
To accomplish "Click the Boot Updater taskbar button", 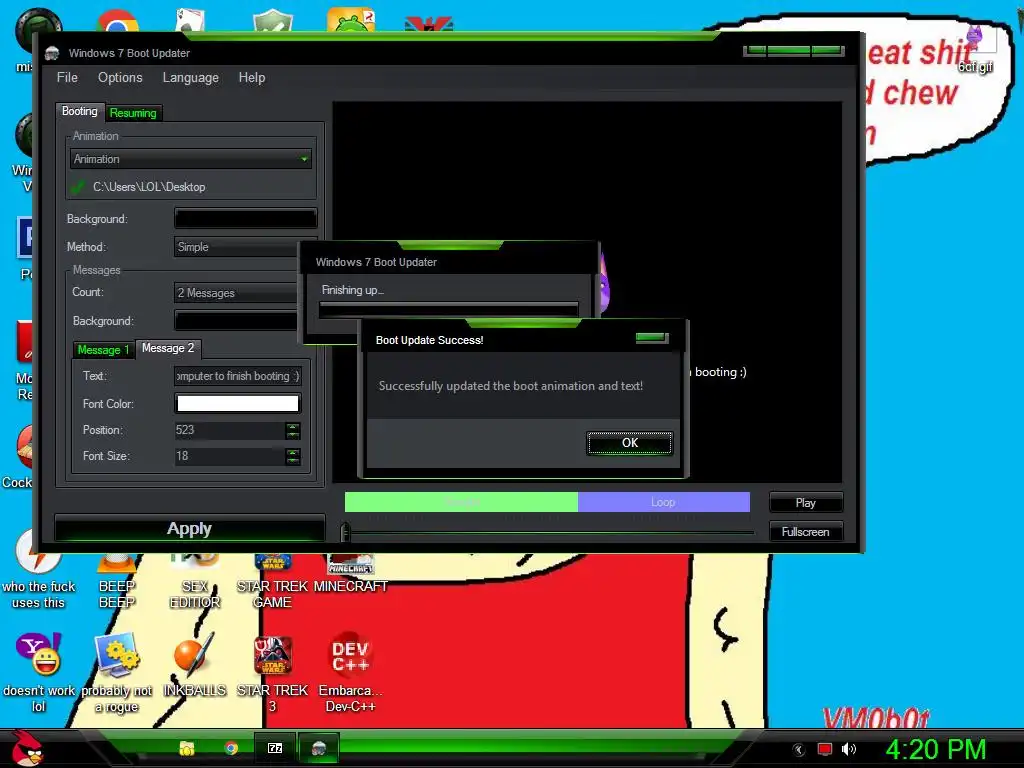I will 319,748.
